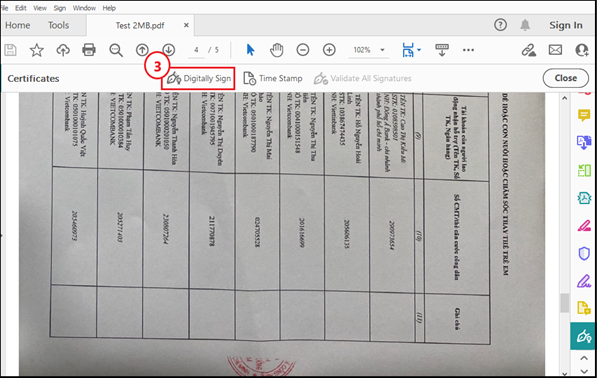597x378 pixels.
Task: Zoom in with plus icon
Action: (x=329, y=50)
